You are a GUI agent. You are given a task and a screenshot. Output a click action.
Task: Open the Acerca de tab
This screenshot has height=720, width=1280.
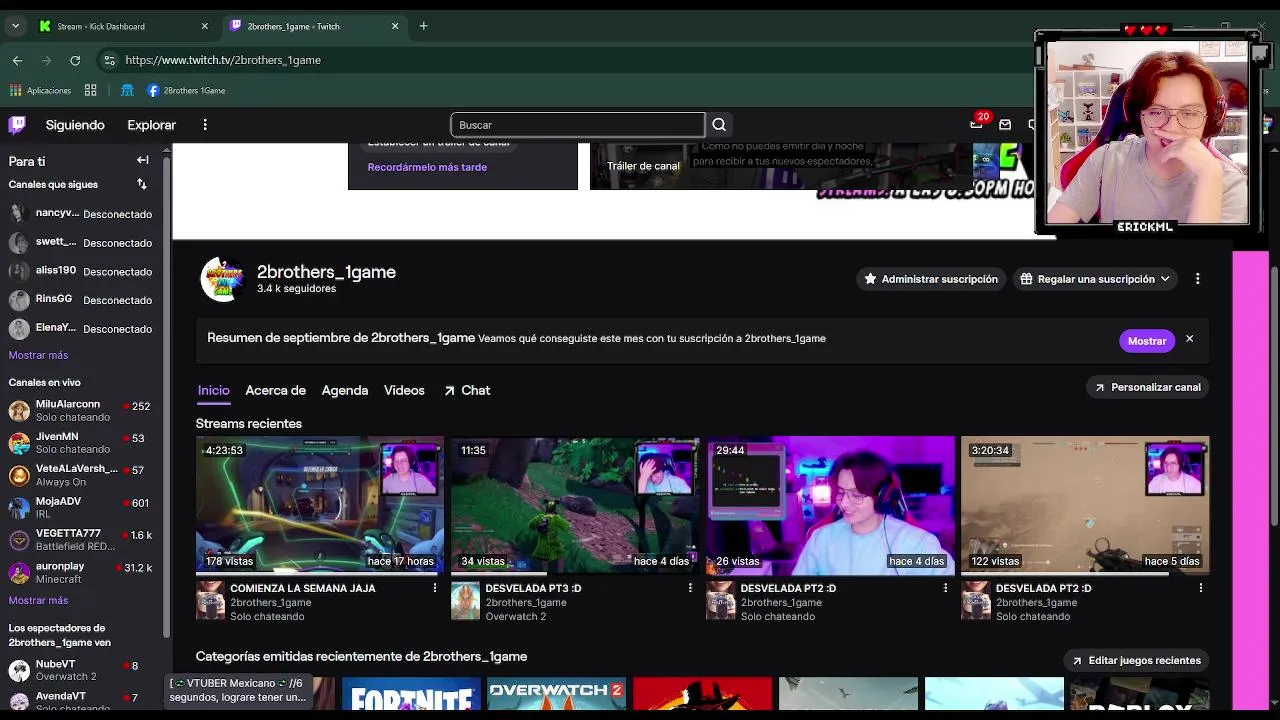[275, 390]
